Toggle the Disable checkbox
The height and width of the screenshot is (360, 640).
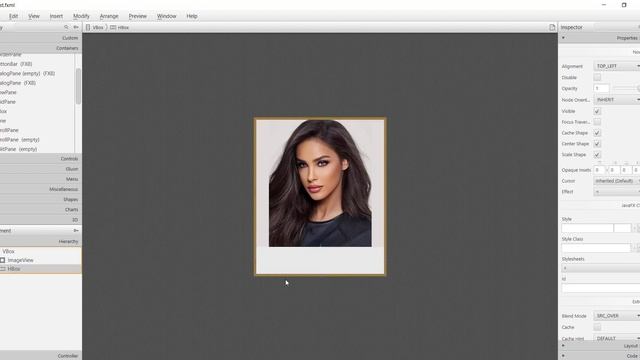tap(597, 77)
